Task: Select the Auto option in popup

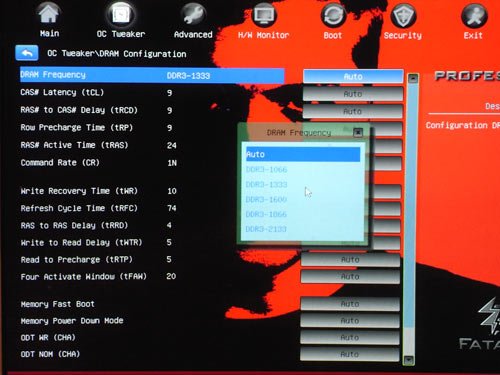Action: tap(303, 154)
